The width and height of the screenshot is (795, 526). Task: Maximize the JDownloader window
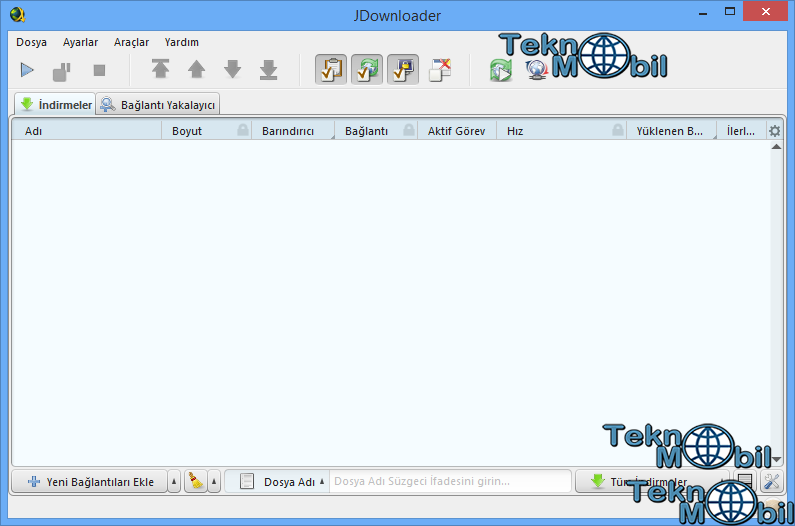730,11
